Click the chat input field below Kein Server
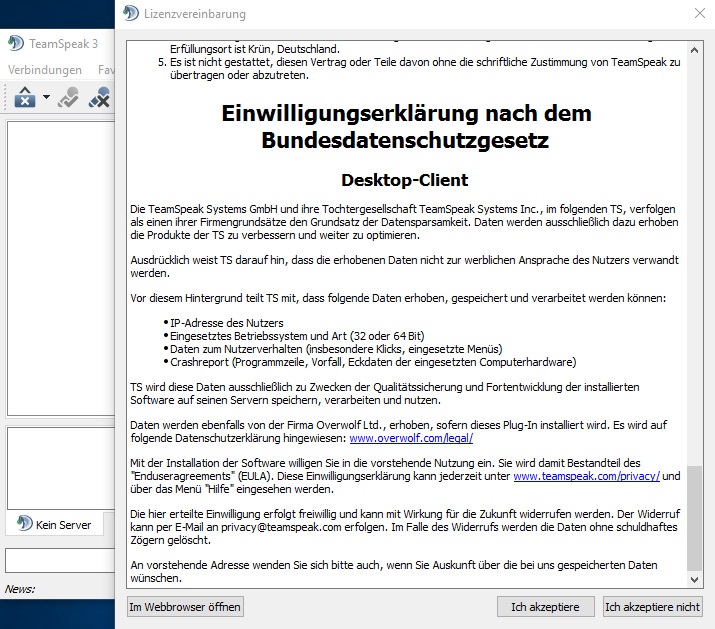 (58, 560)
